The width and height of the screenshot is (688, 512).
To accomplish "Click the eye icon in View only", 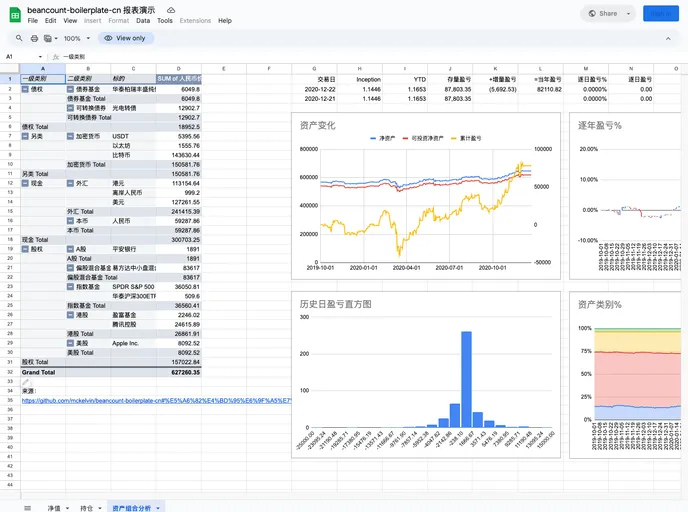I will coord(108,38).
